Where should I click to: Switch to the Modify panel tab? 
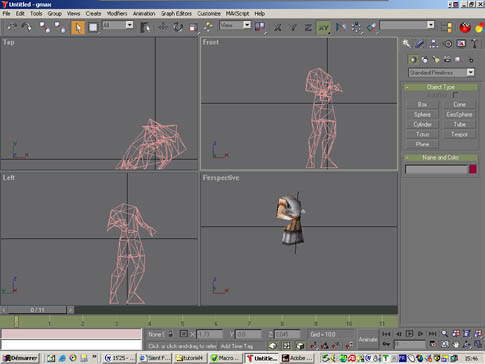pyautogui.click(x=420, y=43)
